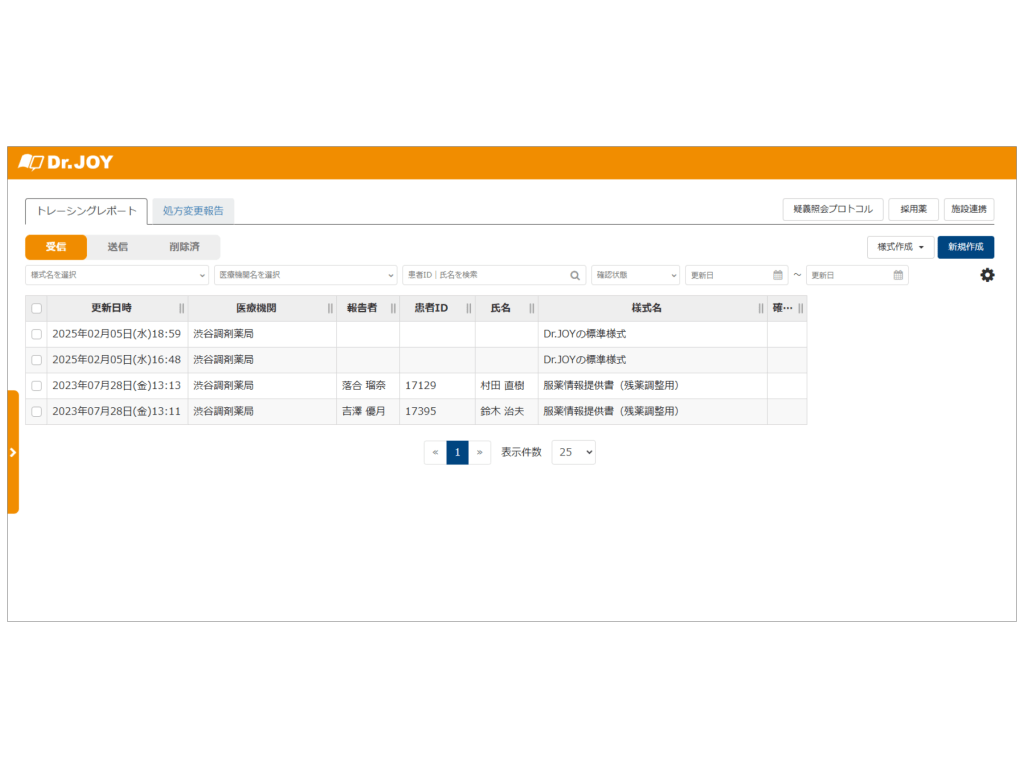Viewport: 1024px width, 768px height.
Task: Expand the orange left sidebar arrow
Action: pos(13,452)
